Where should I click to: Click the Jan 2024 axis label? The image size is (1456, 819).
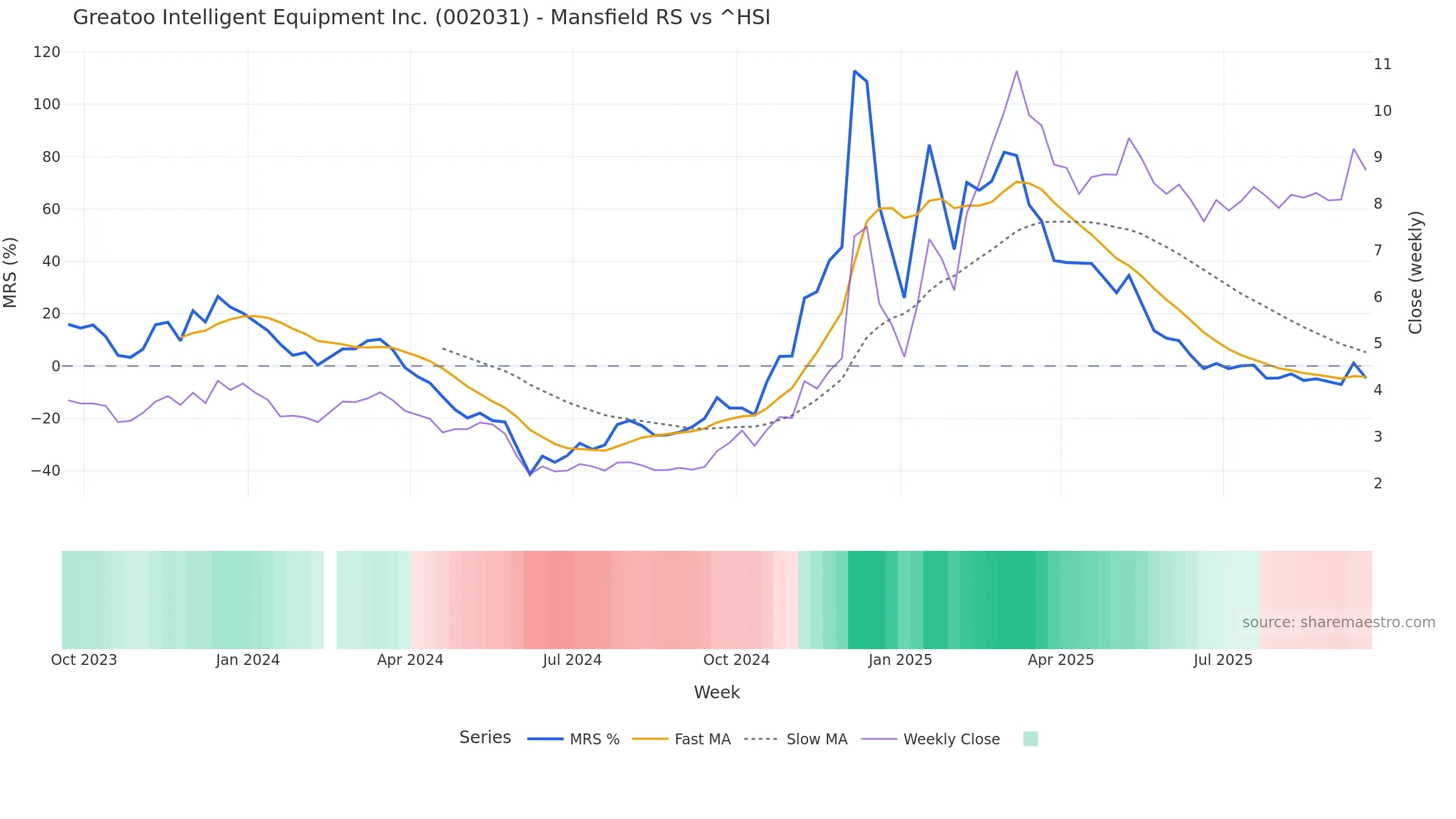click(248, 660)
